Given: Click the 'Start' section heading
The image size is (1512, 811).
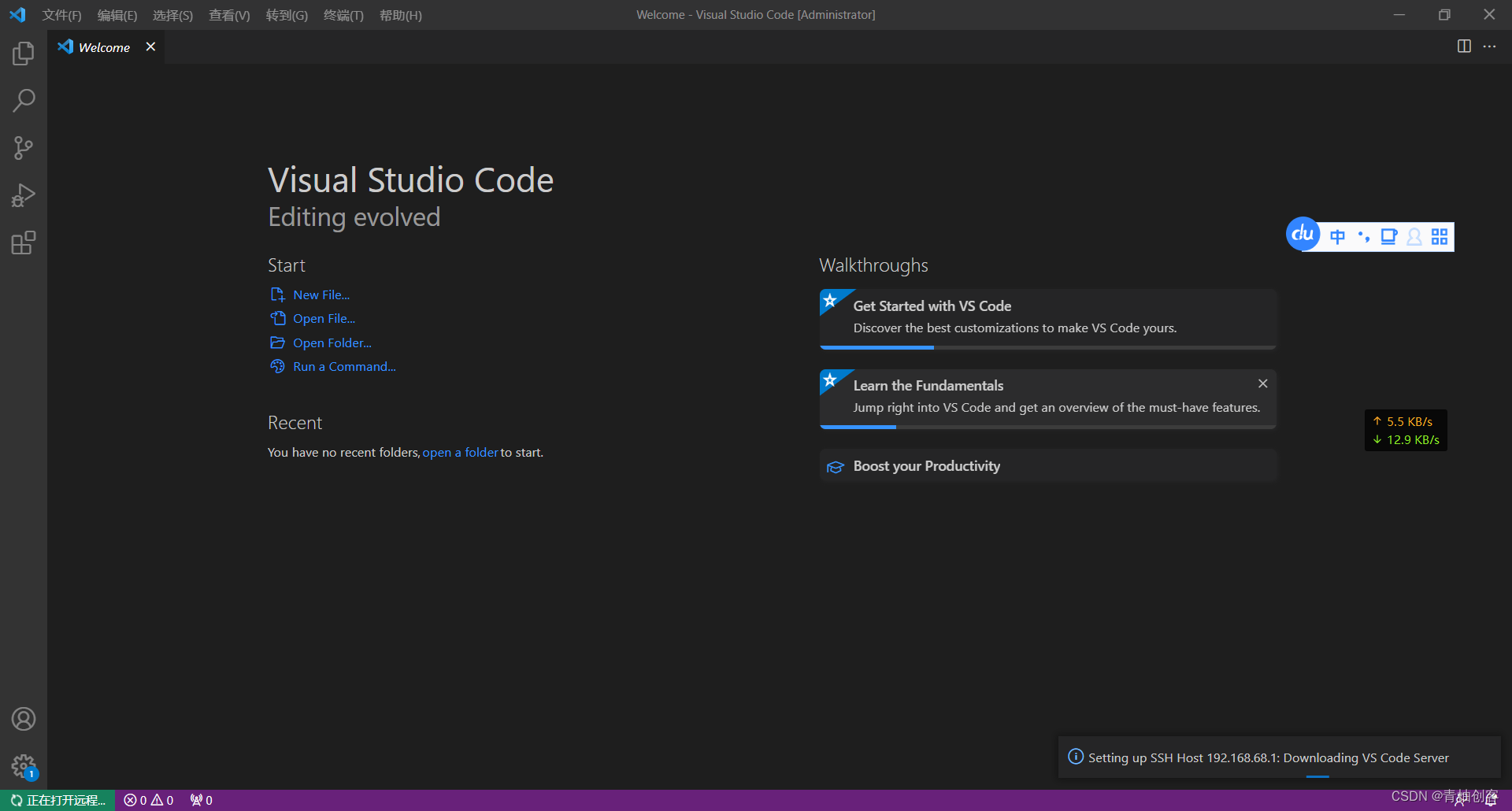Looking at the screenshot, I should point(286,265).
